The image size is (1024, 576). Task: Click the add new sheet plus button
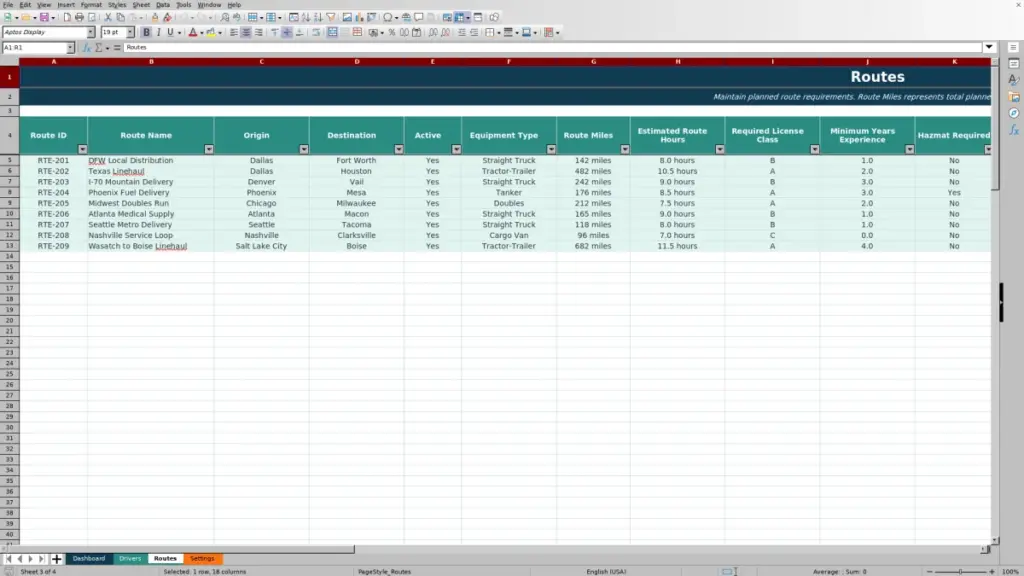56,559
